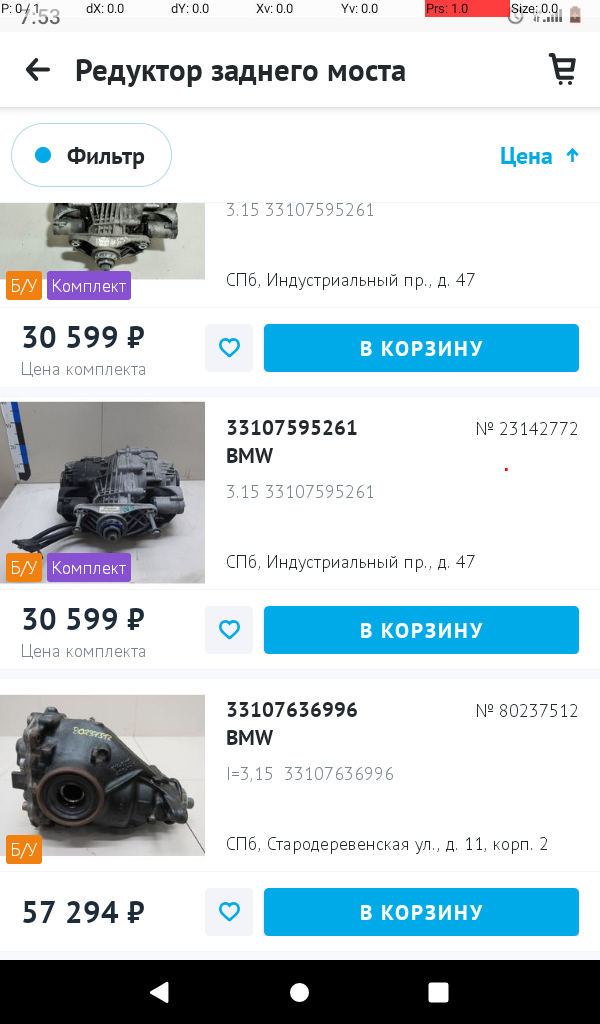Open listing title 33107636996 BMW
The image size is (600, 1024).
(x=291, y=724)
